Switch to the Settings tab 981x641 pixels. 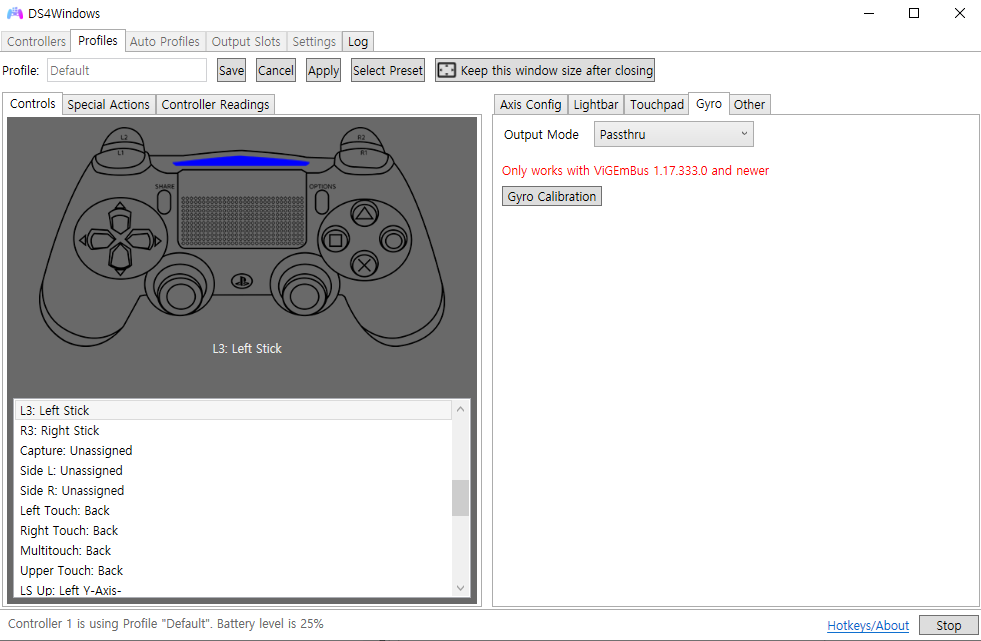coord(314,41)
